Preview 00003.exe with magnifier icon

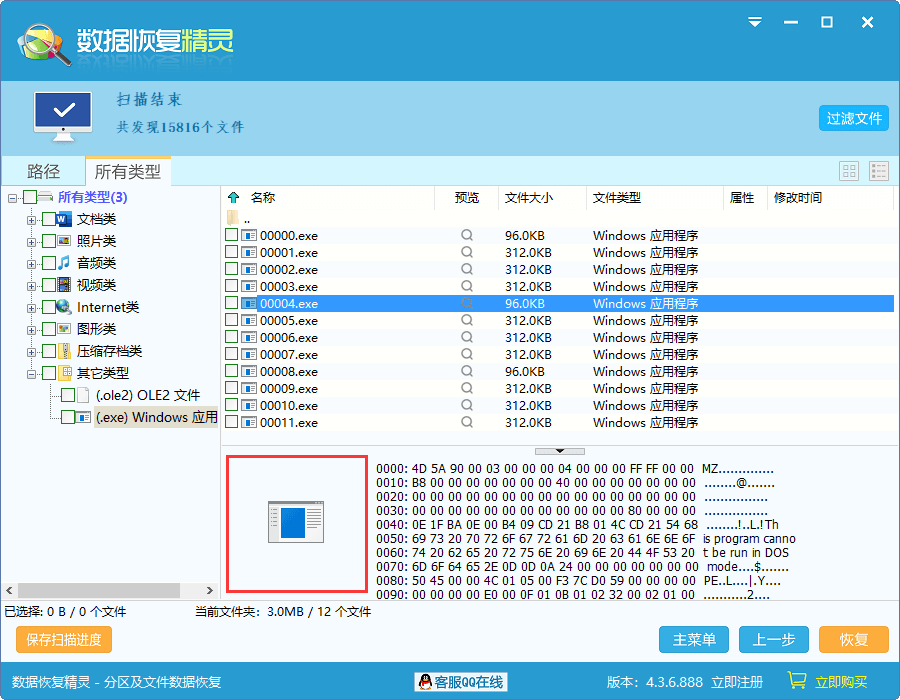467,286
